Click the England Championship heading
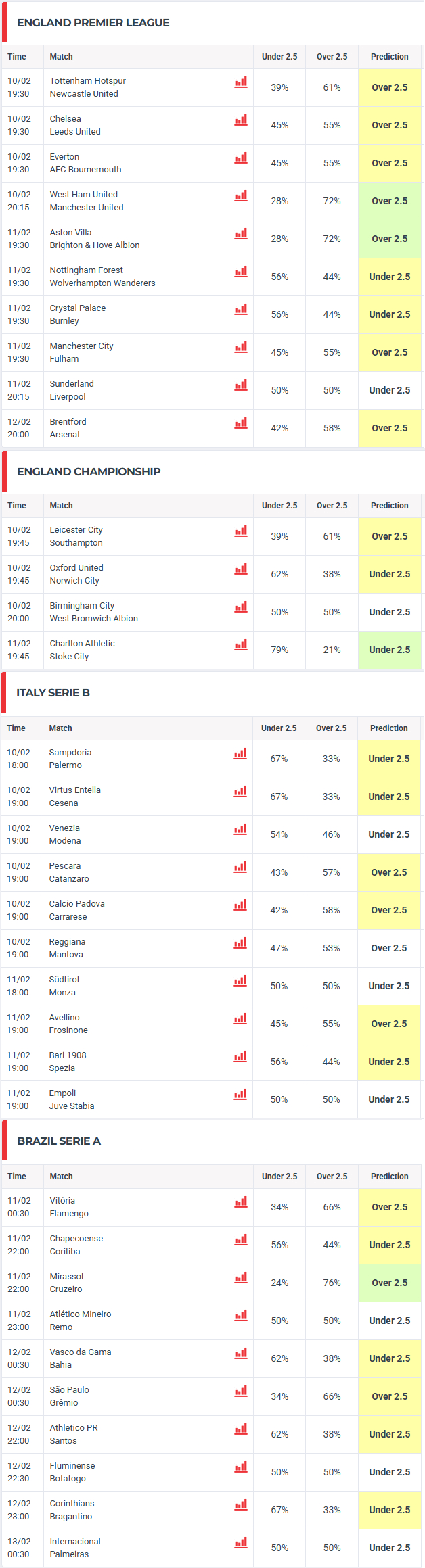This screenshot has height=1568, width=425. [x=89, y=472]
